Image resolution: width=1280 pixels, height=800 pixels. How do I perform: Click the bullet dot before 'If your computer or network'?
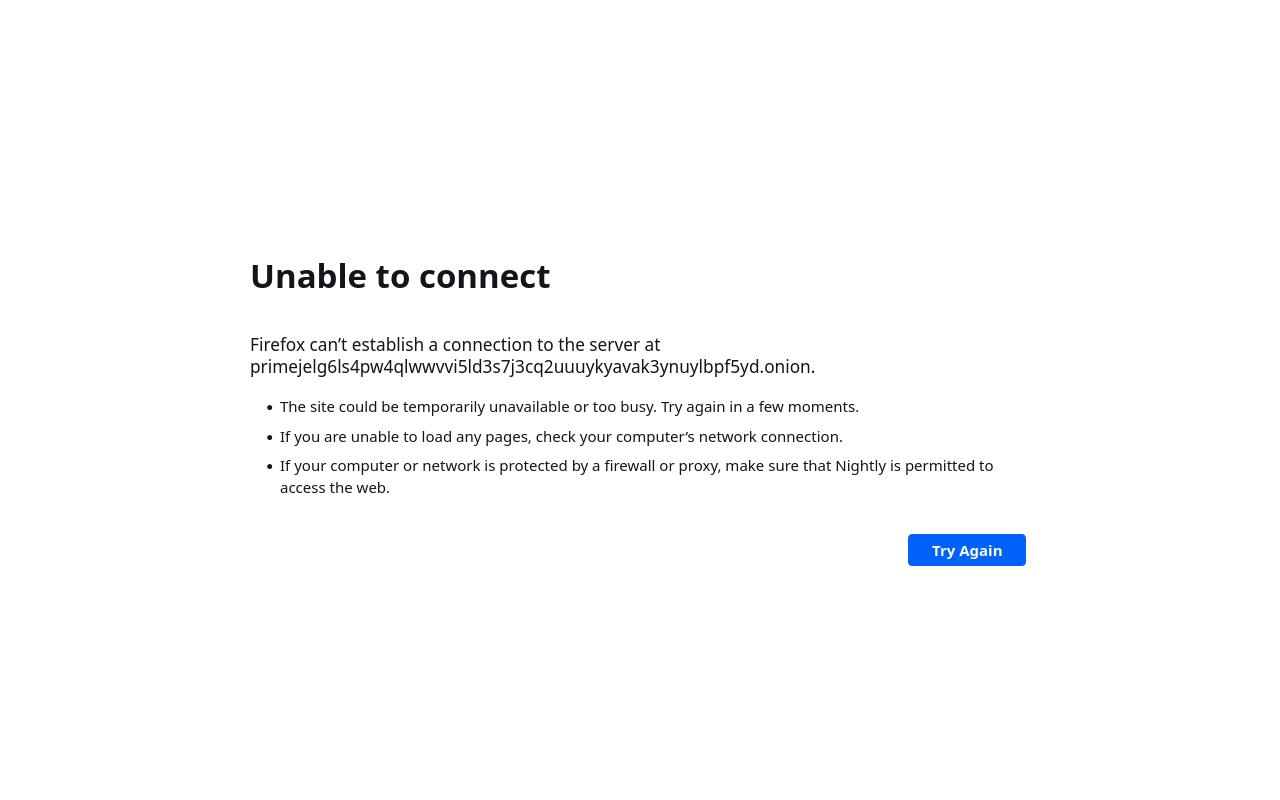coord(270,467)
